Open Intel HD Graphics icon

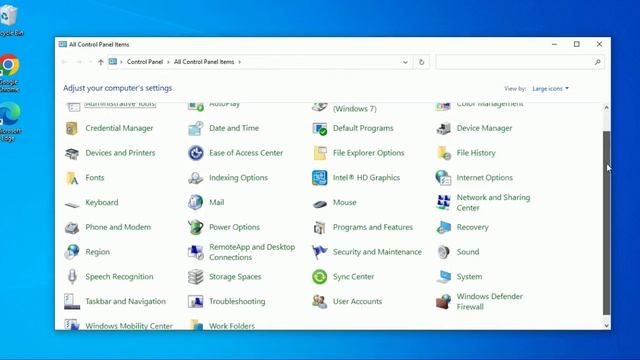pos(320,178)
